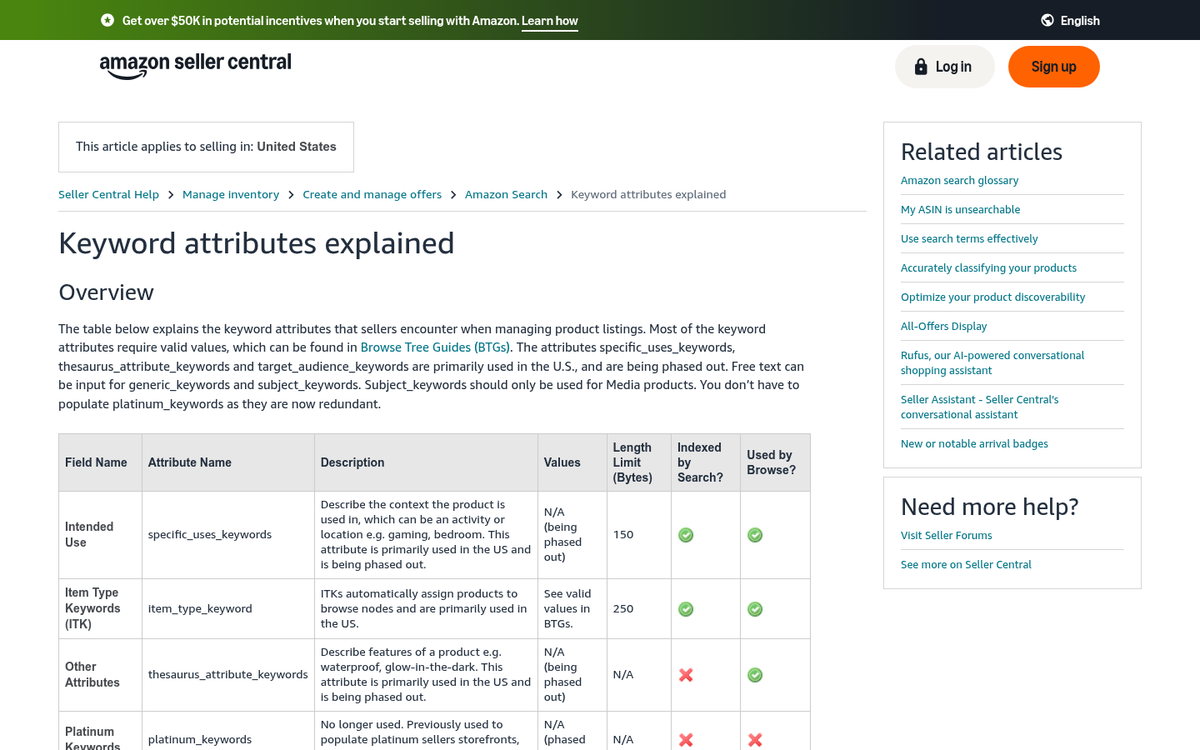Click the Manage inventory breadcrumb
1200x750 pixels.
point(231,194)
